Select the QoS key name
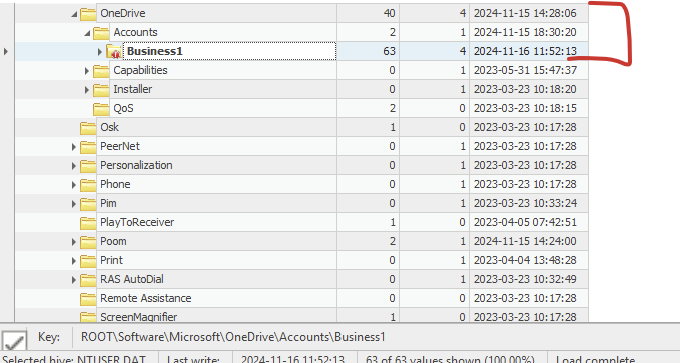The width and height of the screenshot is (680, 363). pos(123,108)
